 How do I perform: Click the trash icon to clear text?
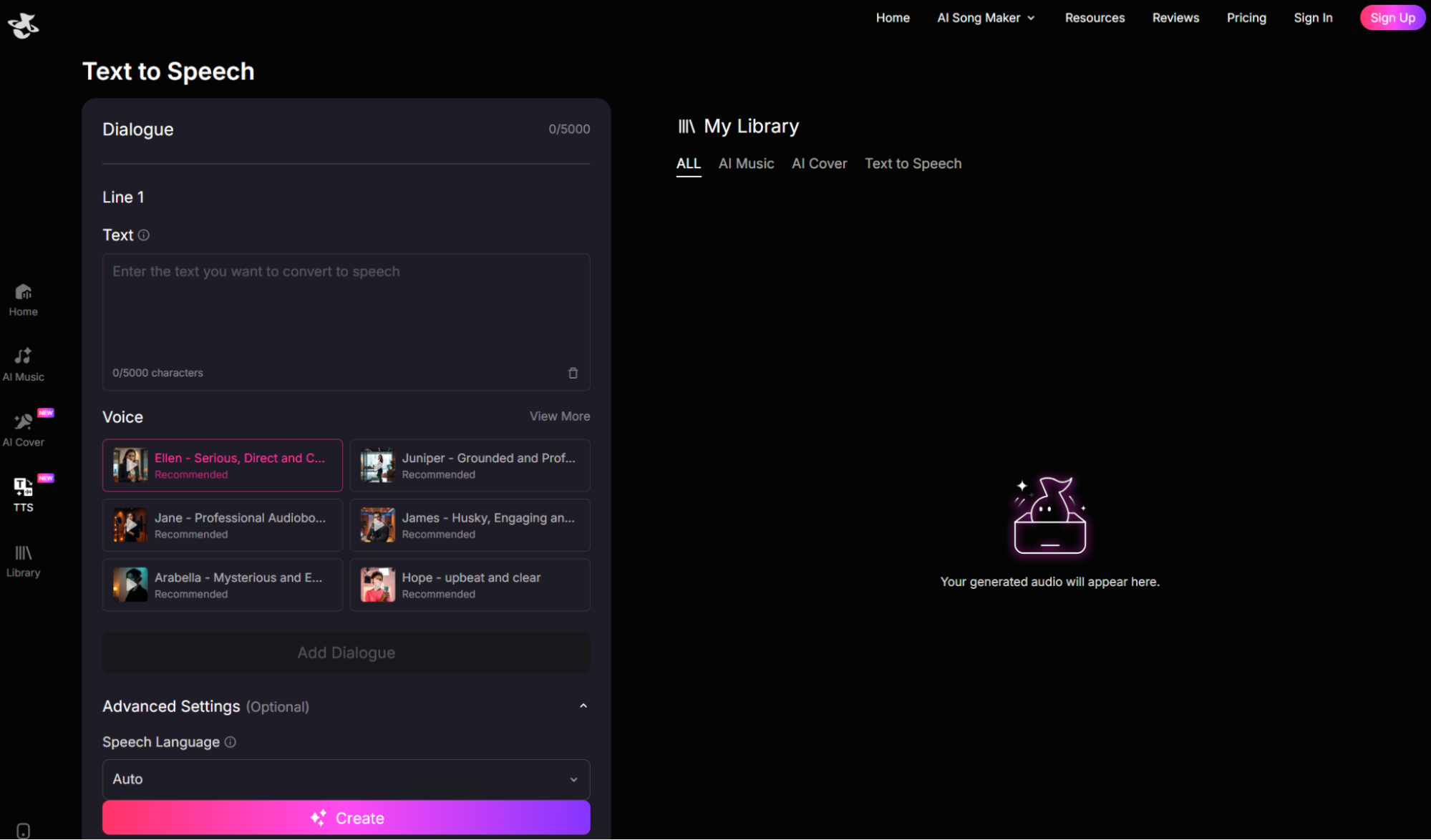(573, 373)
